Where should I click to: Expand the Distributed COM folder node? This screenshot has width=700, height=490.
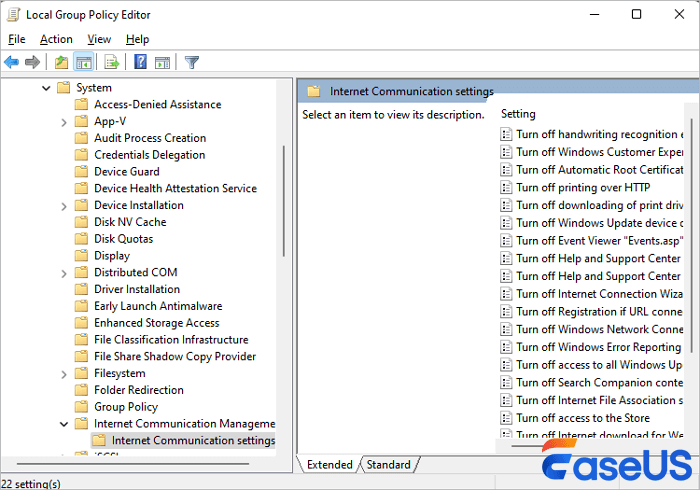point(64,272)
